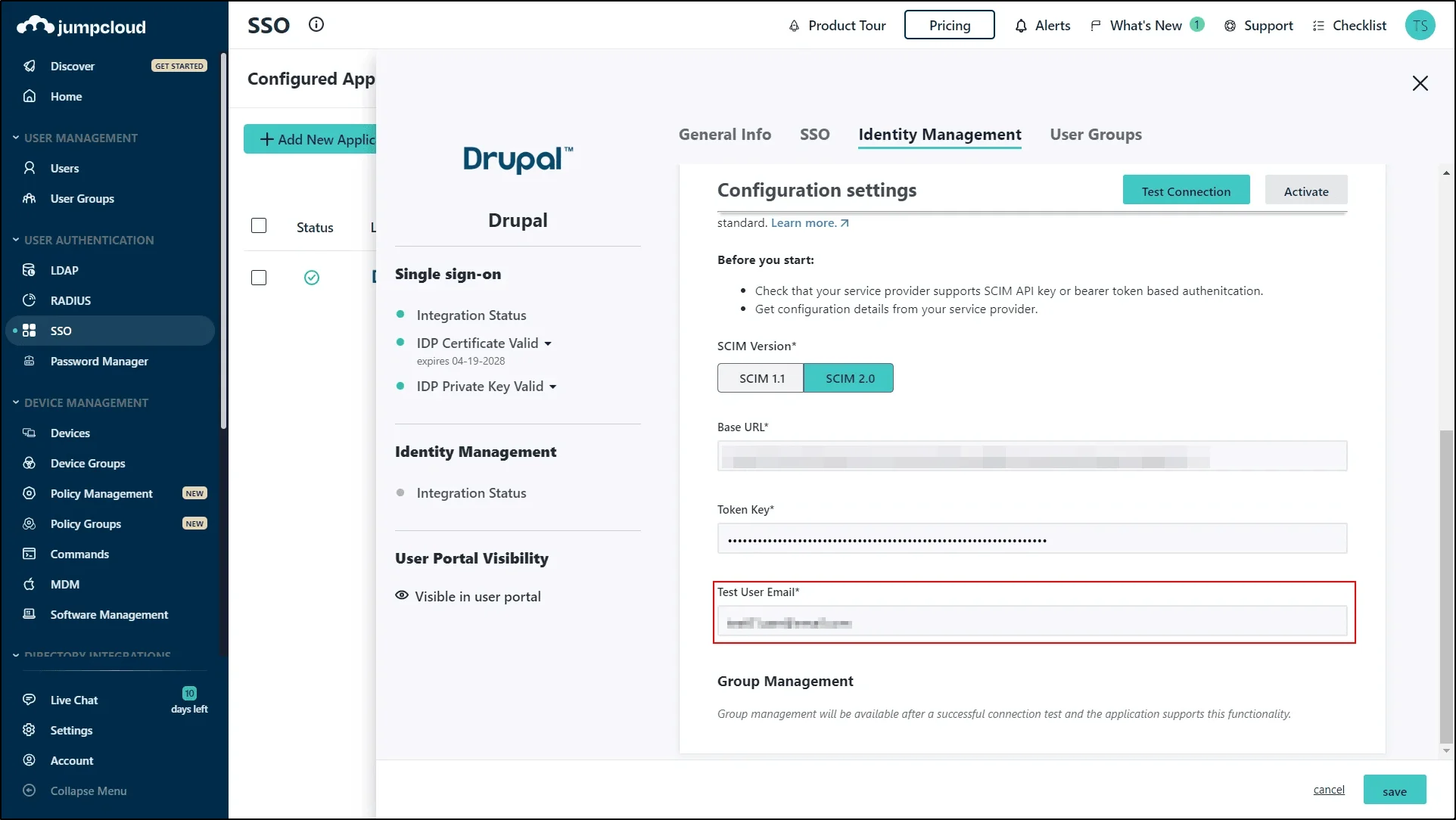
Task: Click the Collapse Menu arrow icon
Action: click(30, 790)
